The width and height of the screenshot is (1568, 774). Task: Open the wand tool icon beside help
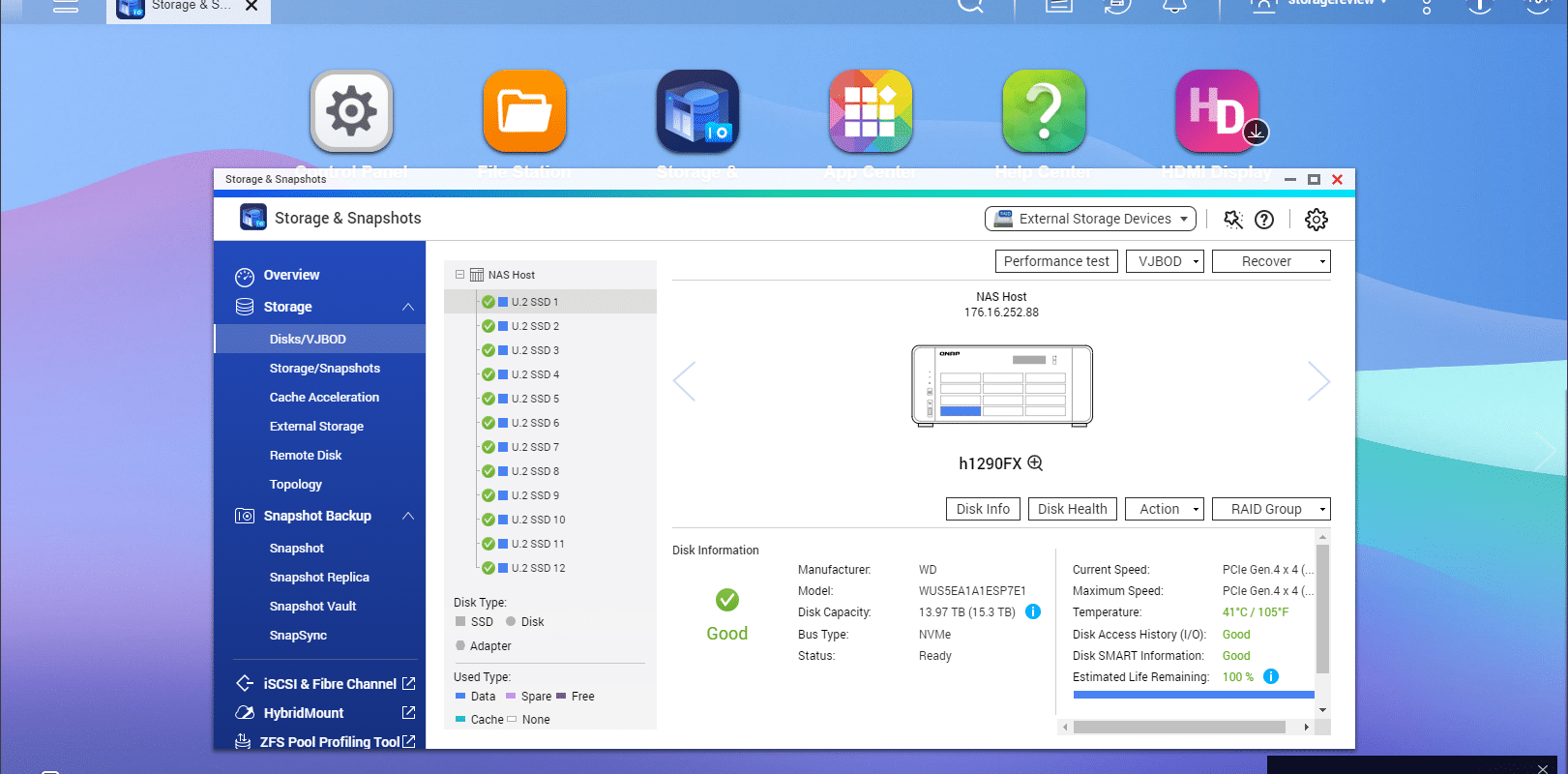click(x=1233, y=220)
